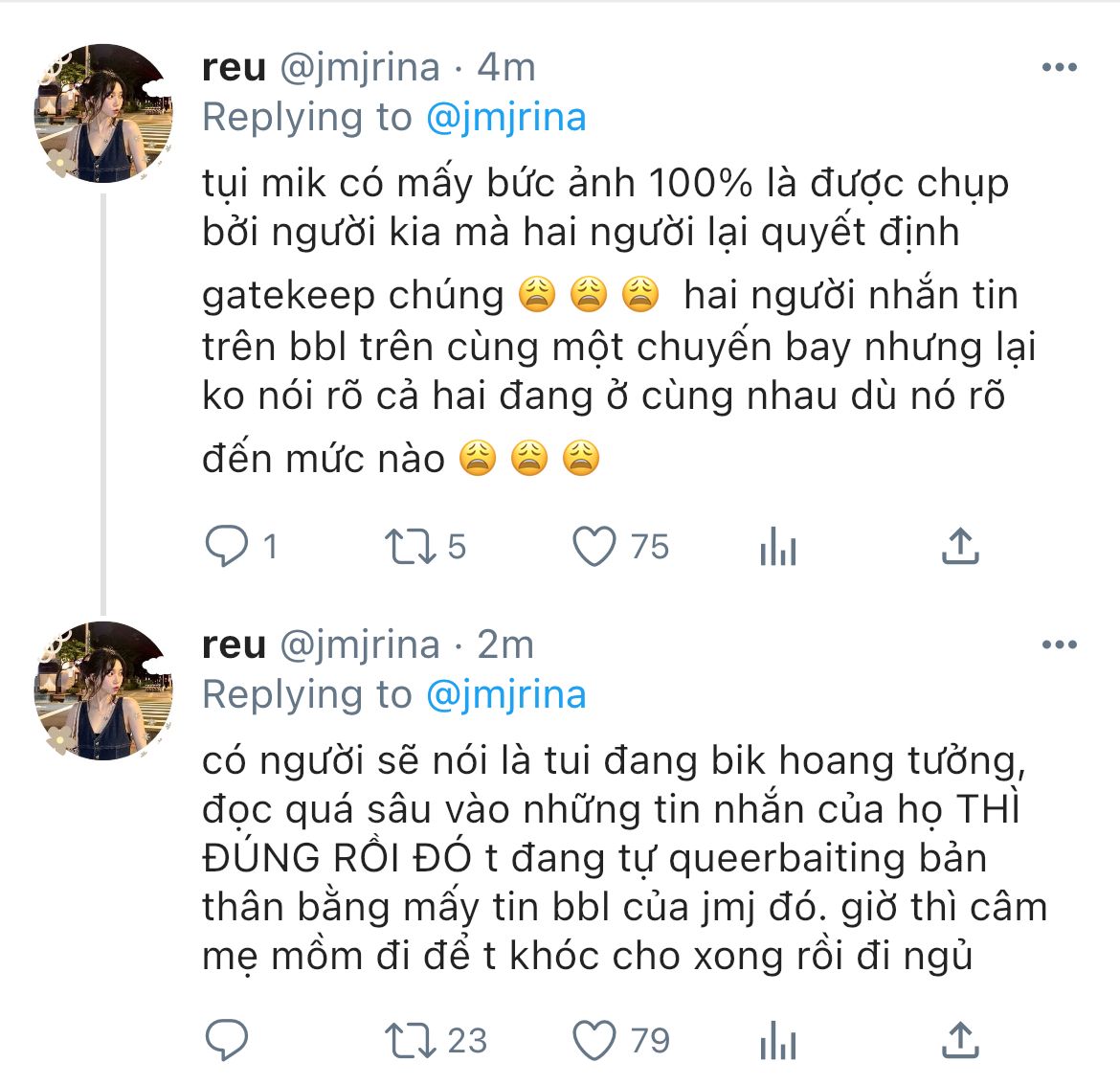Open reu's profile picture on second tweet
This screenshot has width=1120, height=1085.
(103, 690)
